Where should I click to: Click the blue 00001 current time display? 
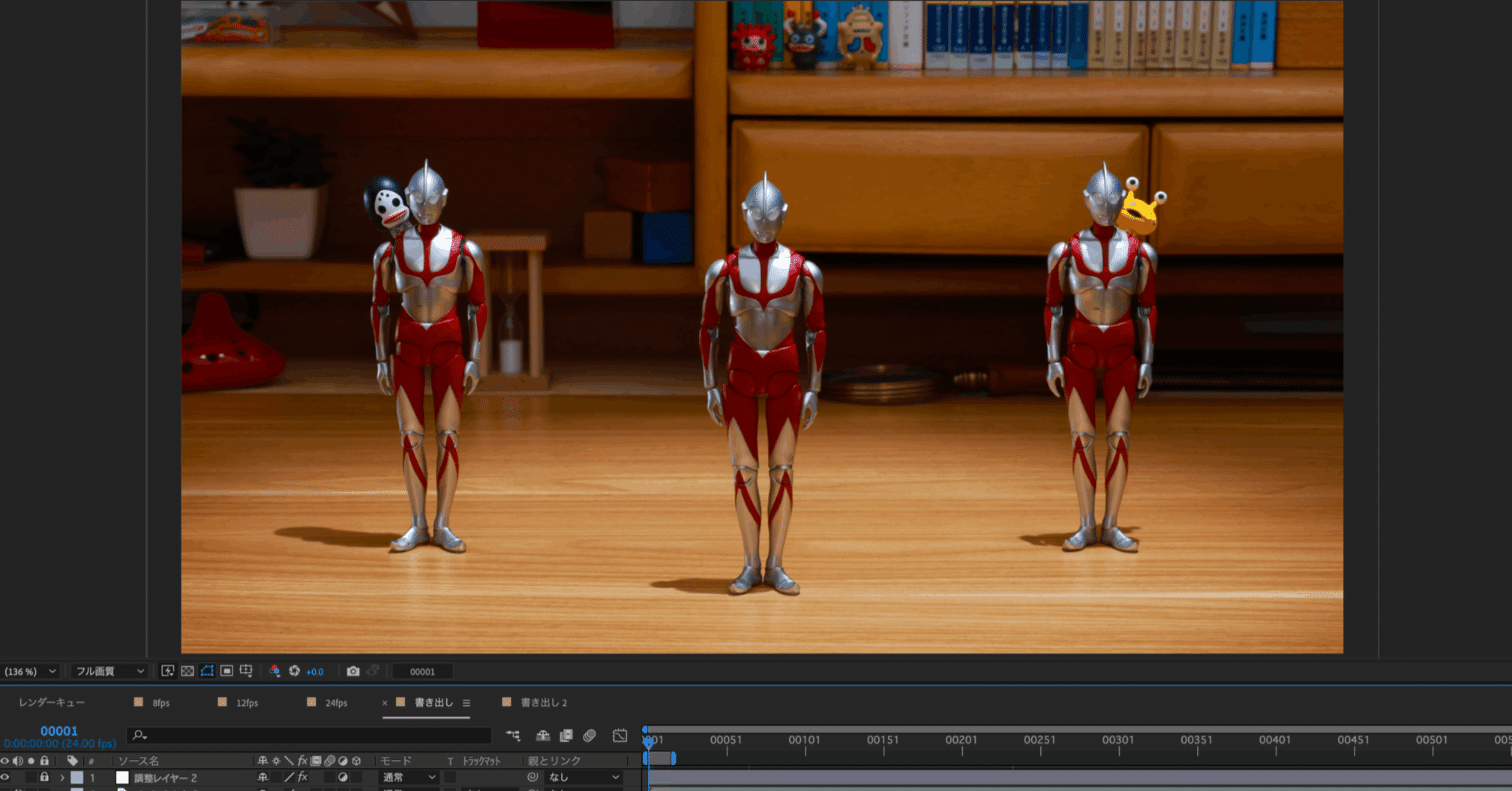(x=59, y=731)
